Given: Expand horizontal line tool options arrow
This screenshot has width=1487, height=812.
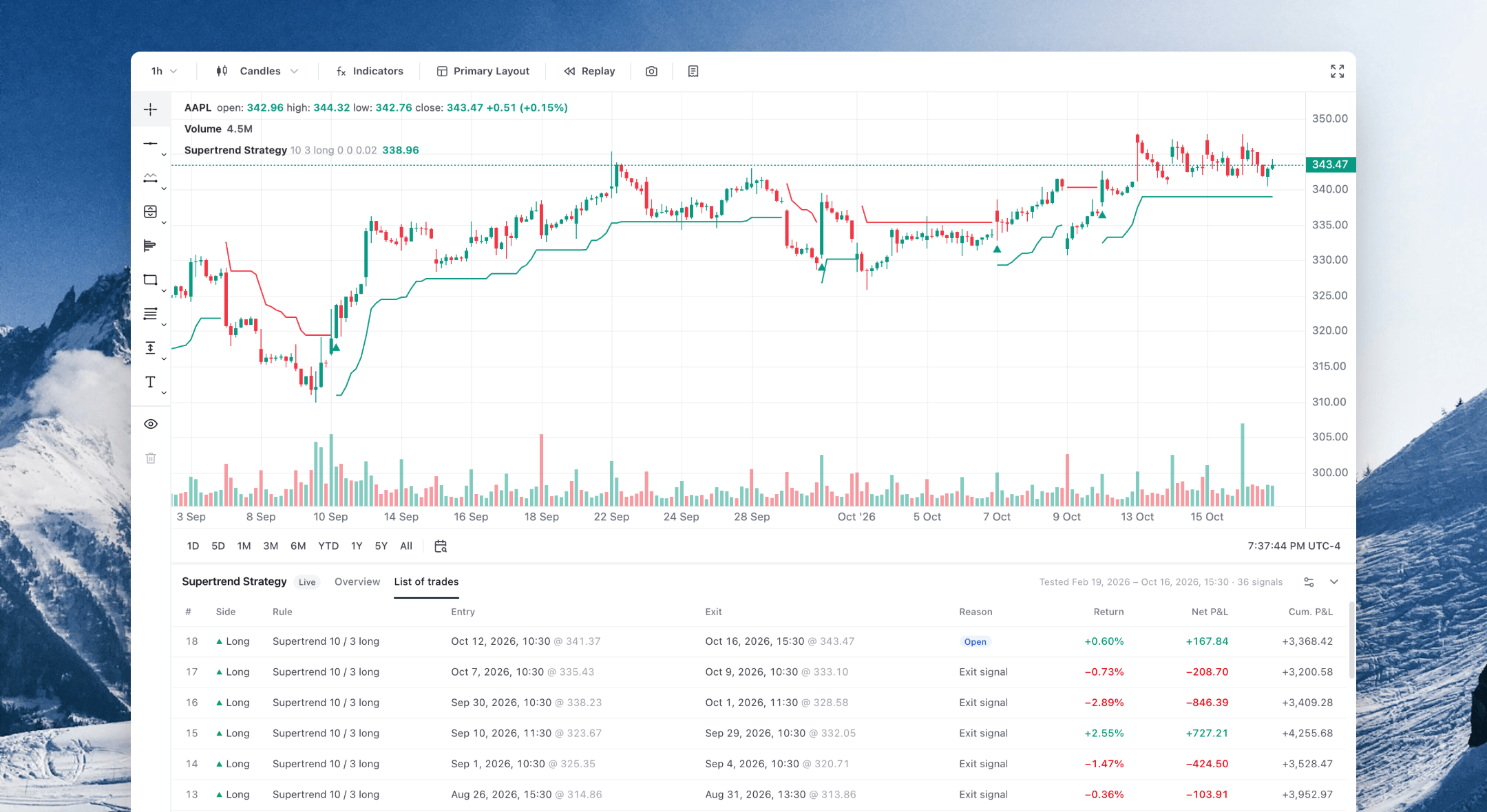Looking at the screenshot, I should [x=164, y=155].
